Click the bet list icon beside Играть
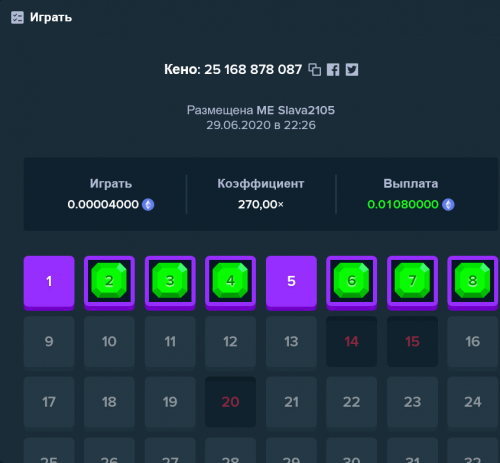Screen dimensions: 500x463 [x=17, y=17]
